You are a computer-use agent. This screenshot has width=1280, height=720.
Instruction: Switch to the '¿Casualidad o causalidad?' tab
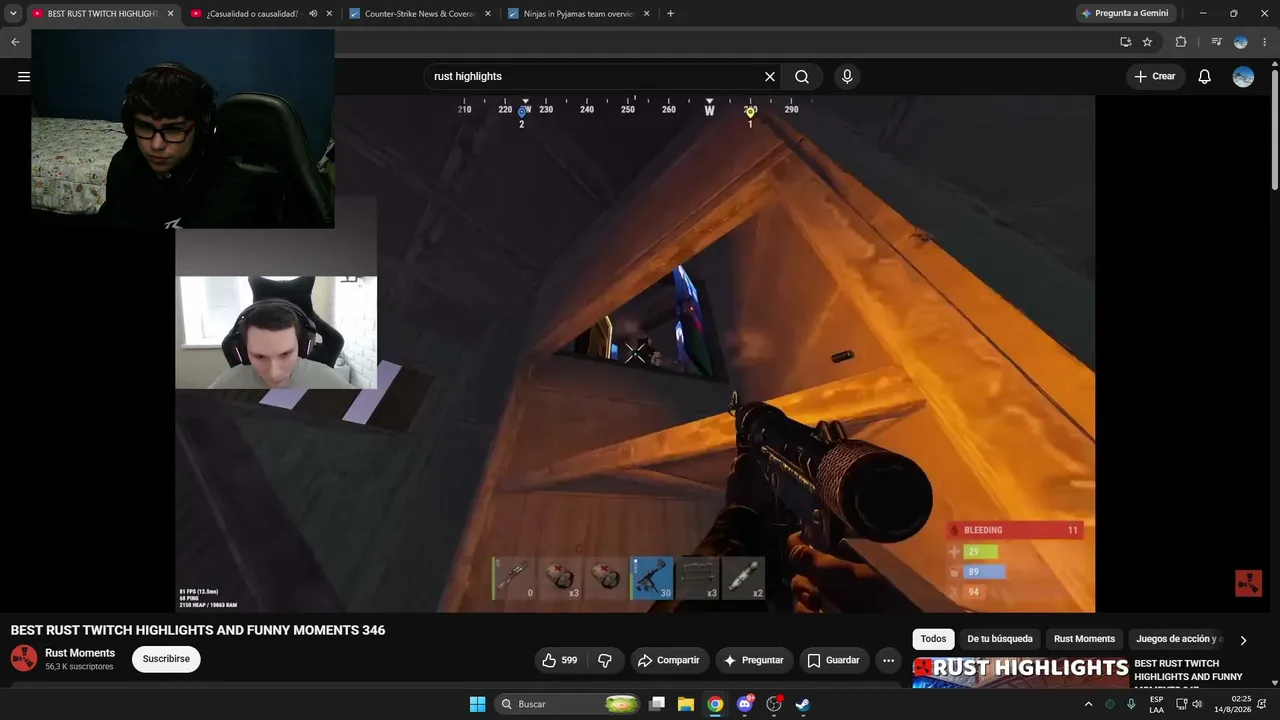(262, 14)
